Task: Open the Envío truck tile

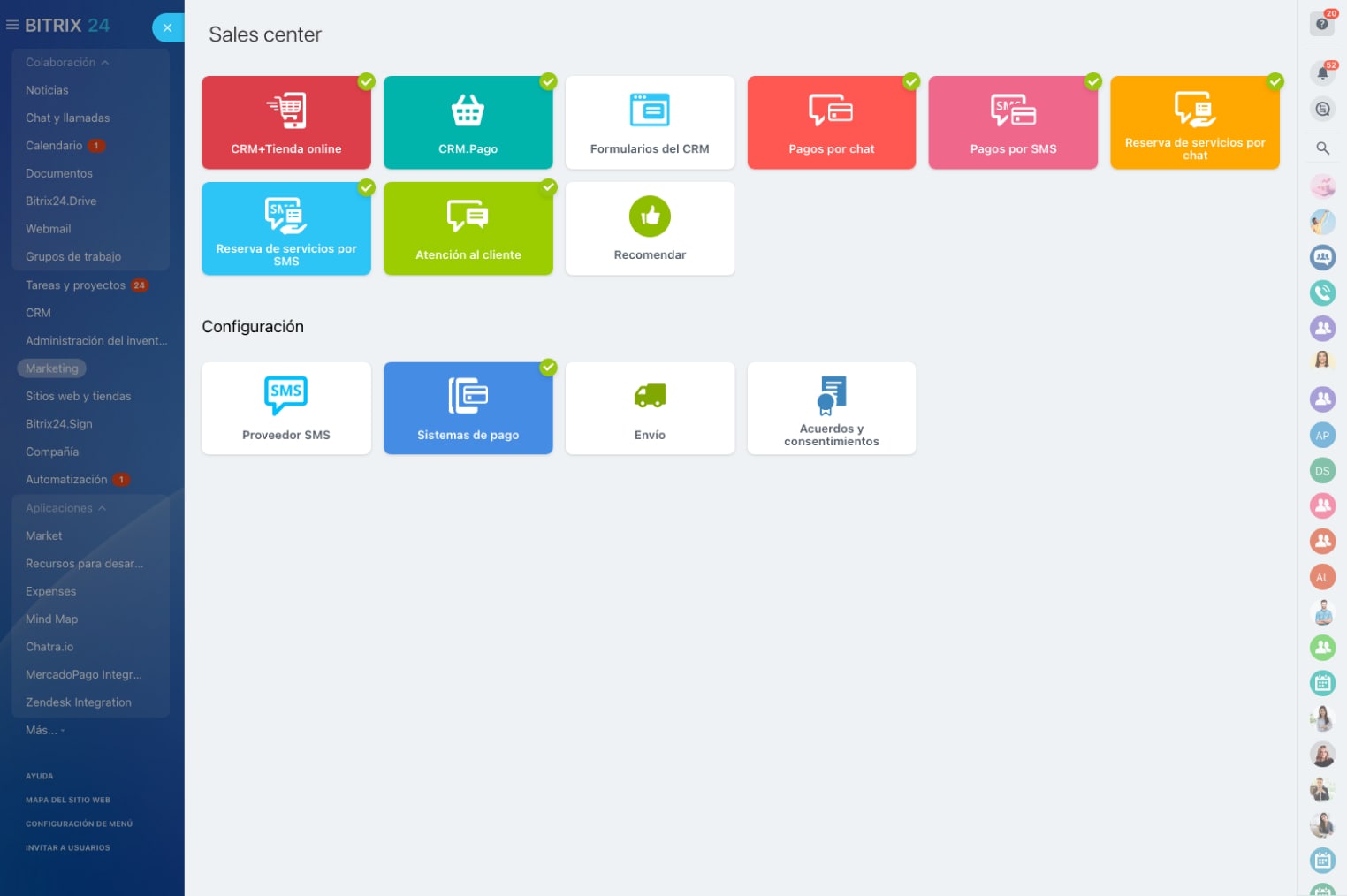Action: pos(650,408)
